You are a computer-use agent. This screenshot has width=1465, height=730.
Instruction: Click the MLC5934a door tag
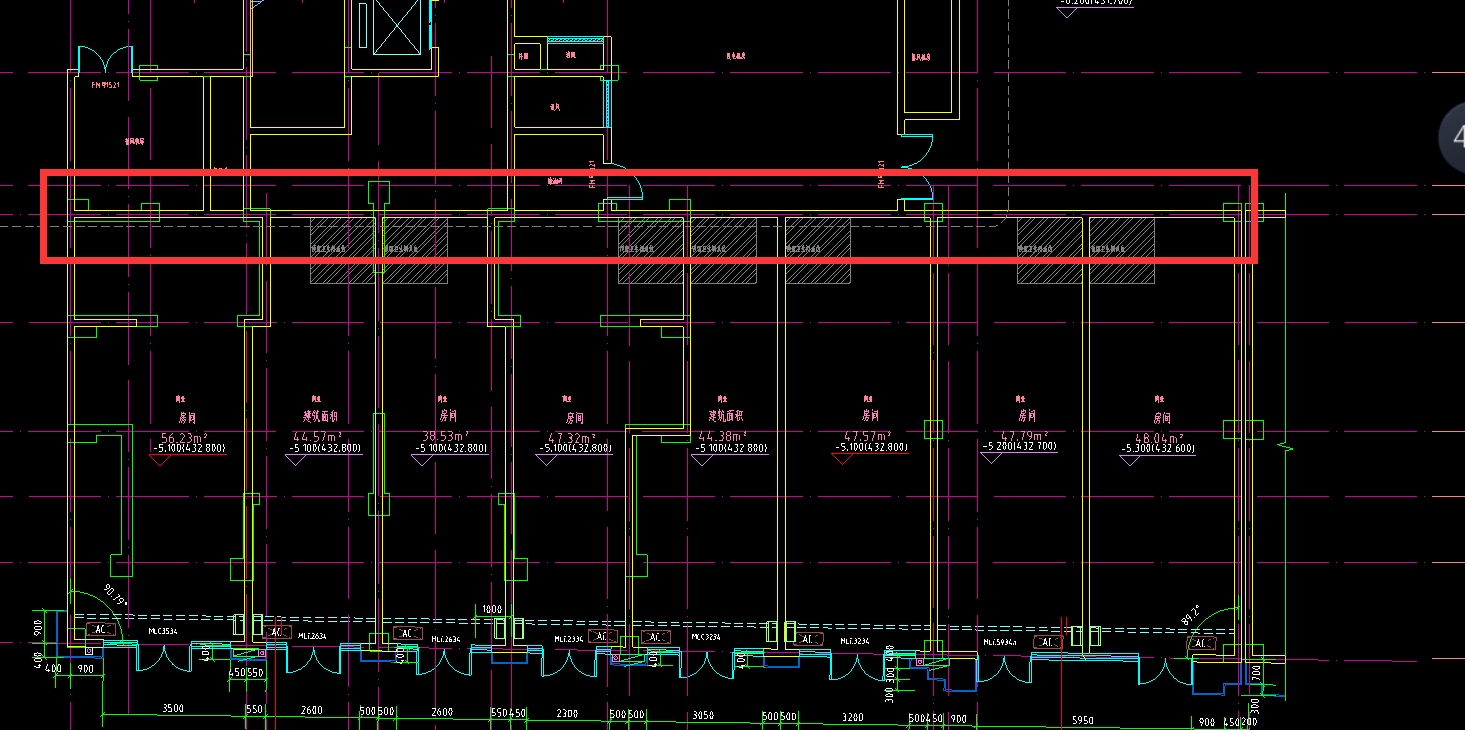(x=999, y=642)
